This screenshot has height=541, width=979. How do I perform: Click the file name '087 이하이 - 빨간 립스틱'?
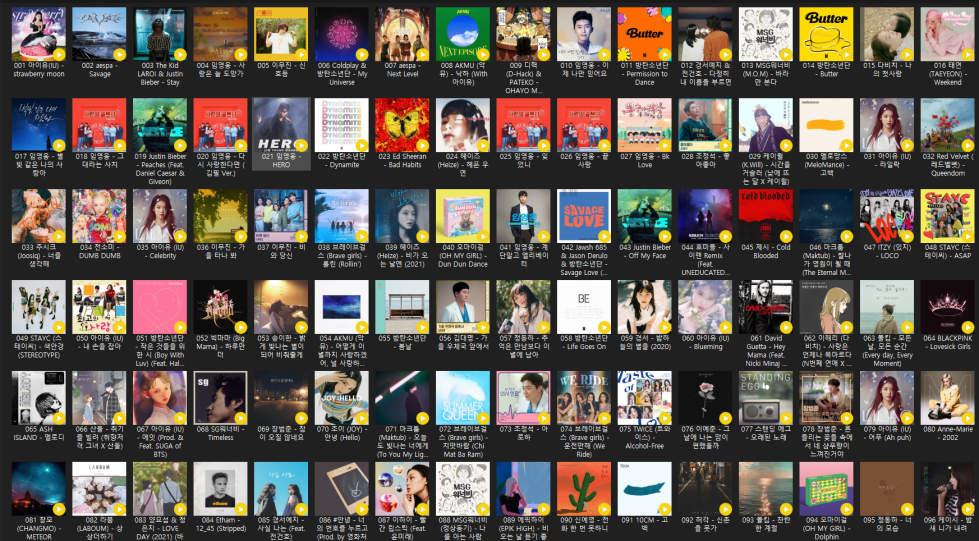pyautogui.click(x=402, y=528)
